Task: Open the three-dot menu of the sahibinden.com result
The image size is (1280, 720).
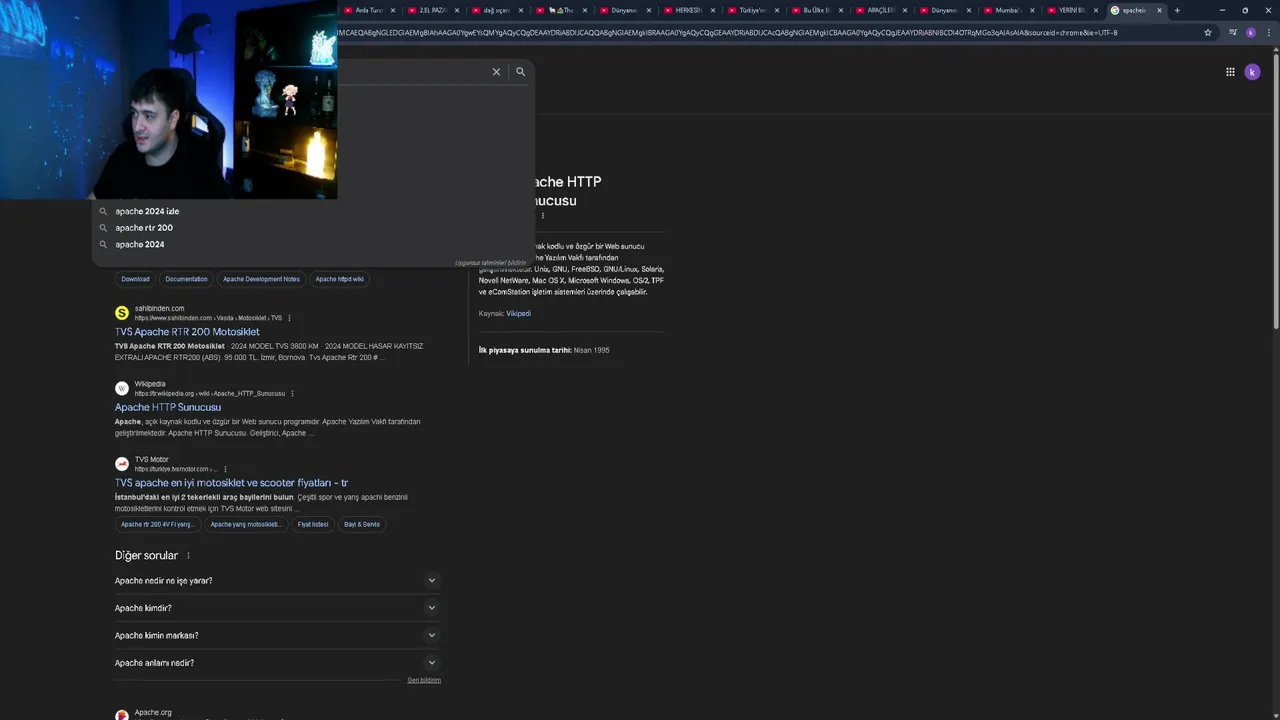Action: [x=289, y=318]
